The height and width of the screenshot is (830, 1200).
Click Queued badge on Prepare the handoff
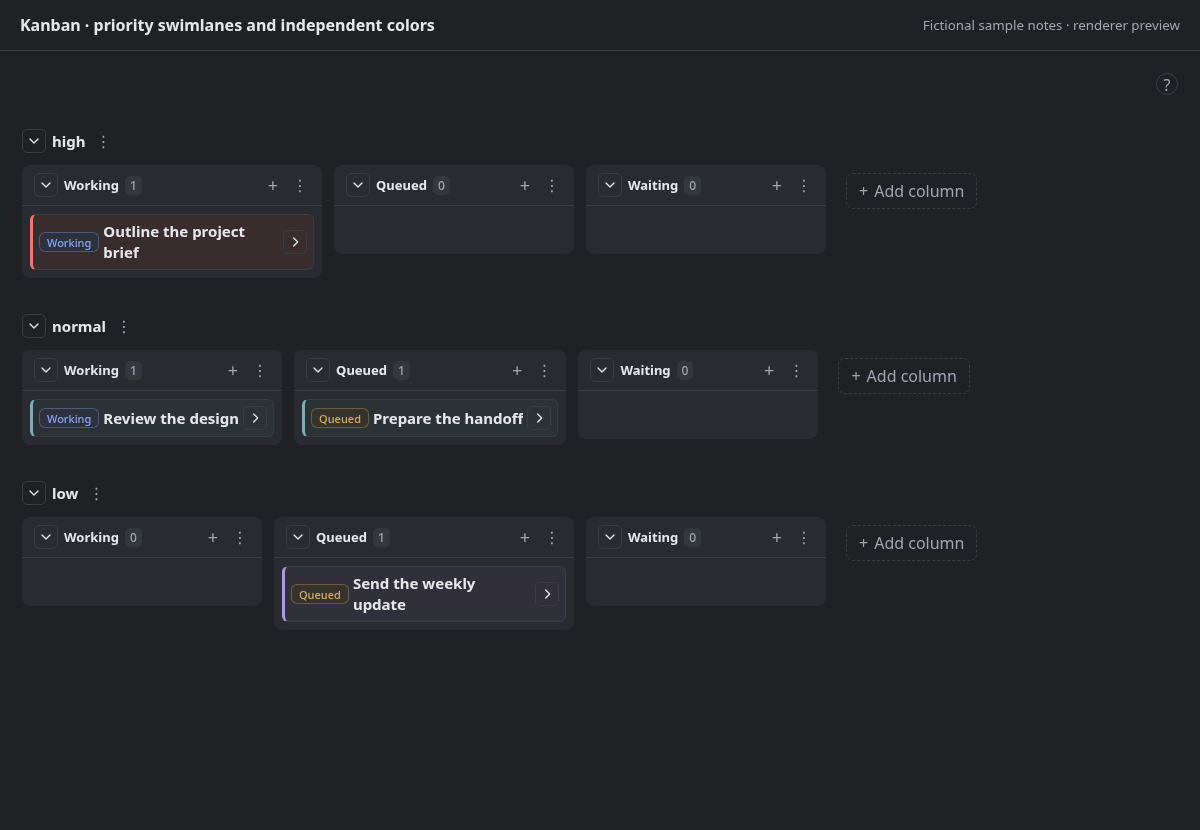(340, 419)
